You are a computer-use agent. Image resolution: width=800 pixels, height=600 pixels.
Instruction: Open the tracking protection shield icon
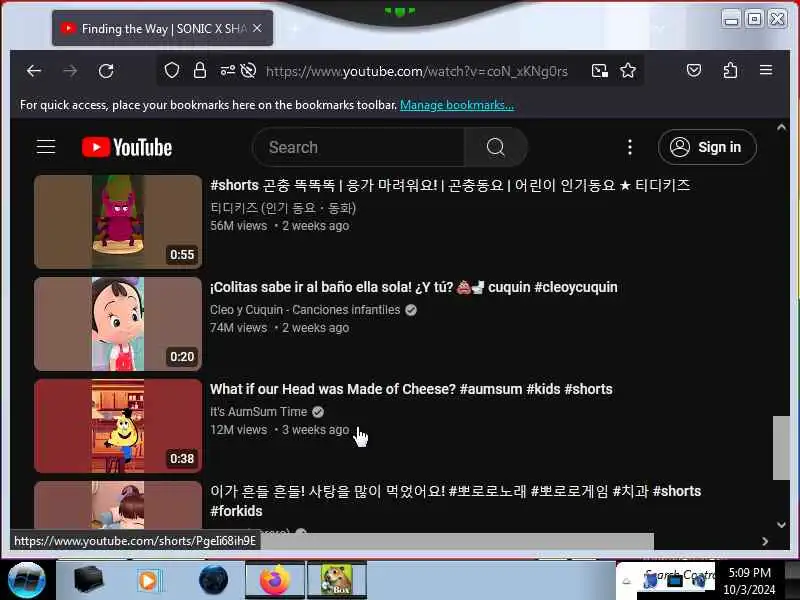pos(172,70)
